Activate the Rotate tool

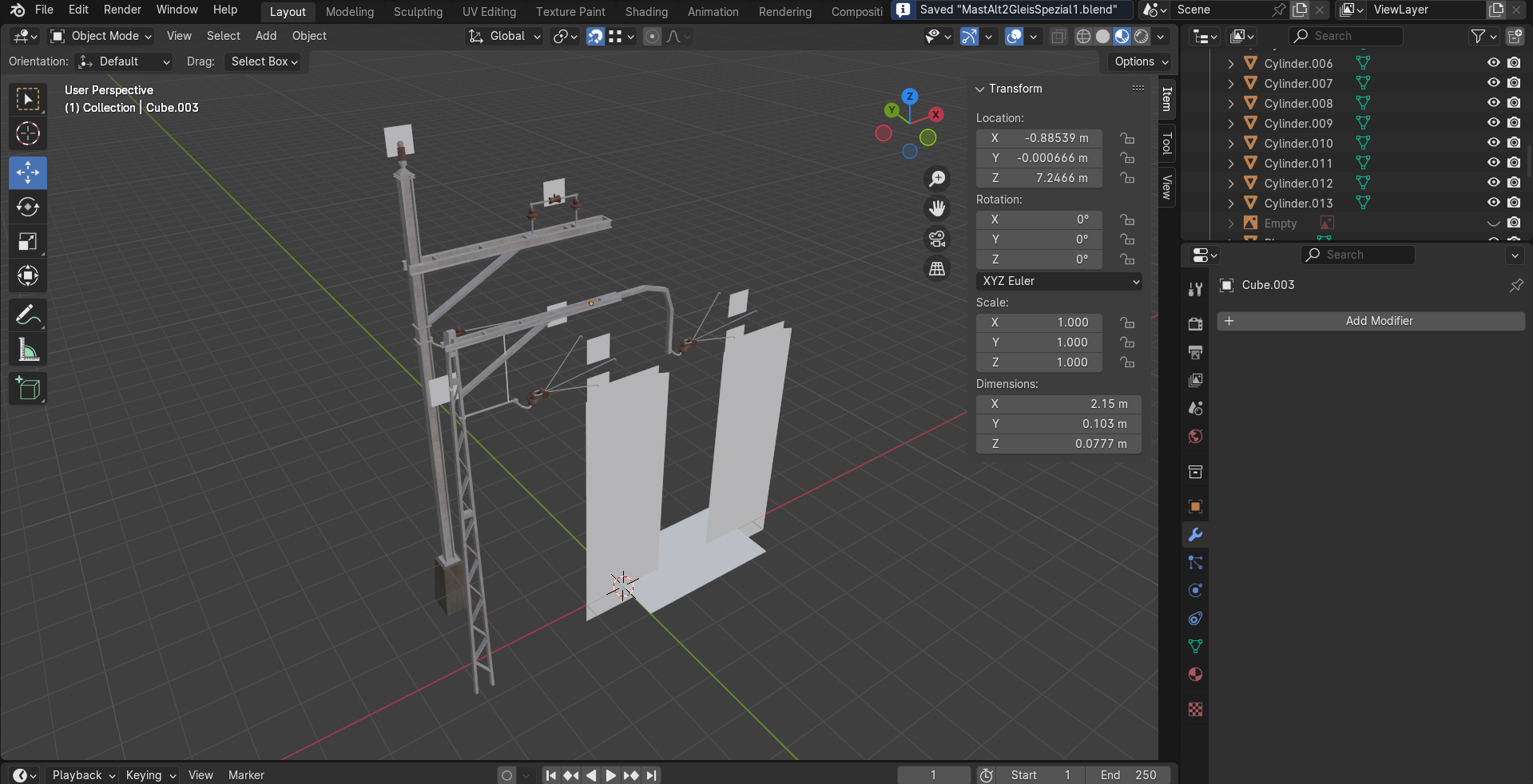pos(28,208)
